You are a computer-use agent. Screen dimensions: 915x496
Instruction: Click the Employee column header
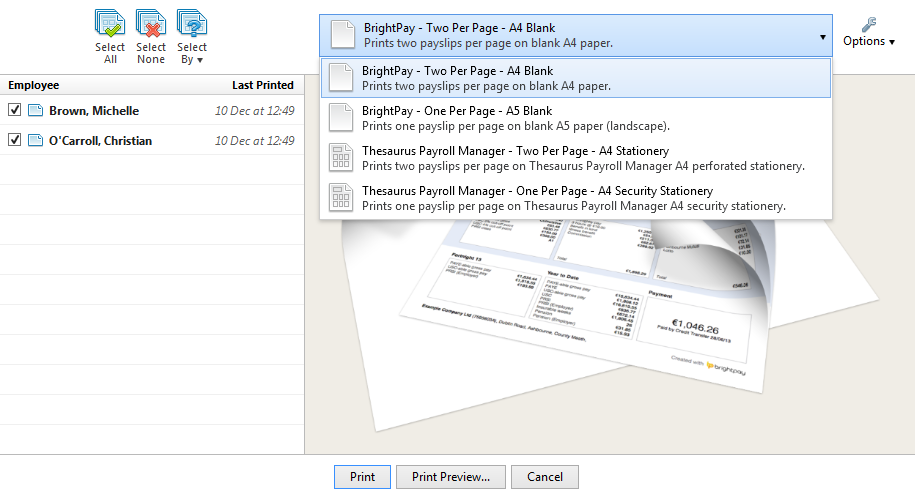pos(34,85)
